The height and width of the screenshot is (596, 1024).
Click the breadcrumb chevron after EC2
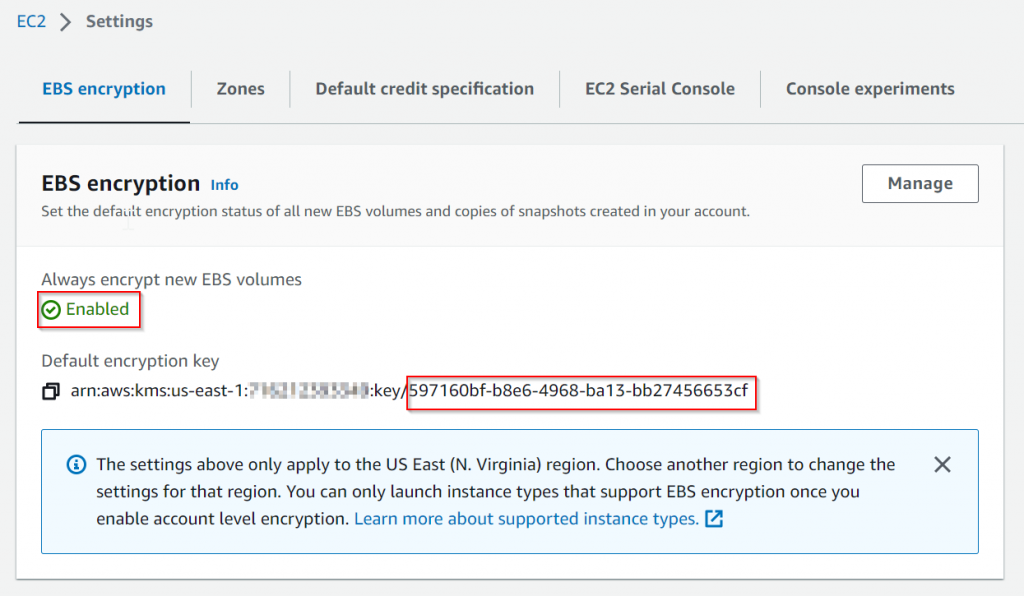[x=65, y=22]
